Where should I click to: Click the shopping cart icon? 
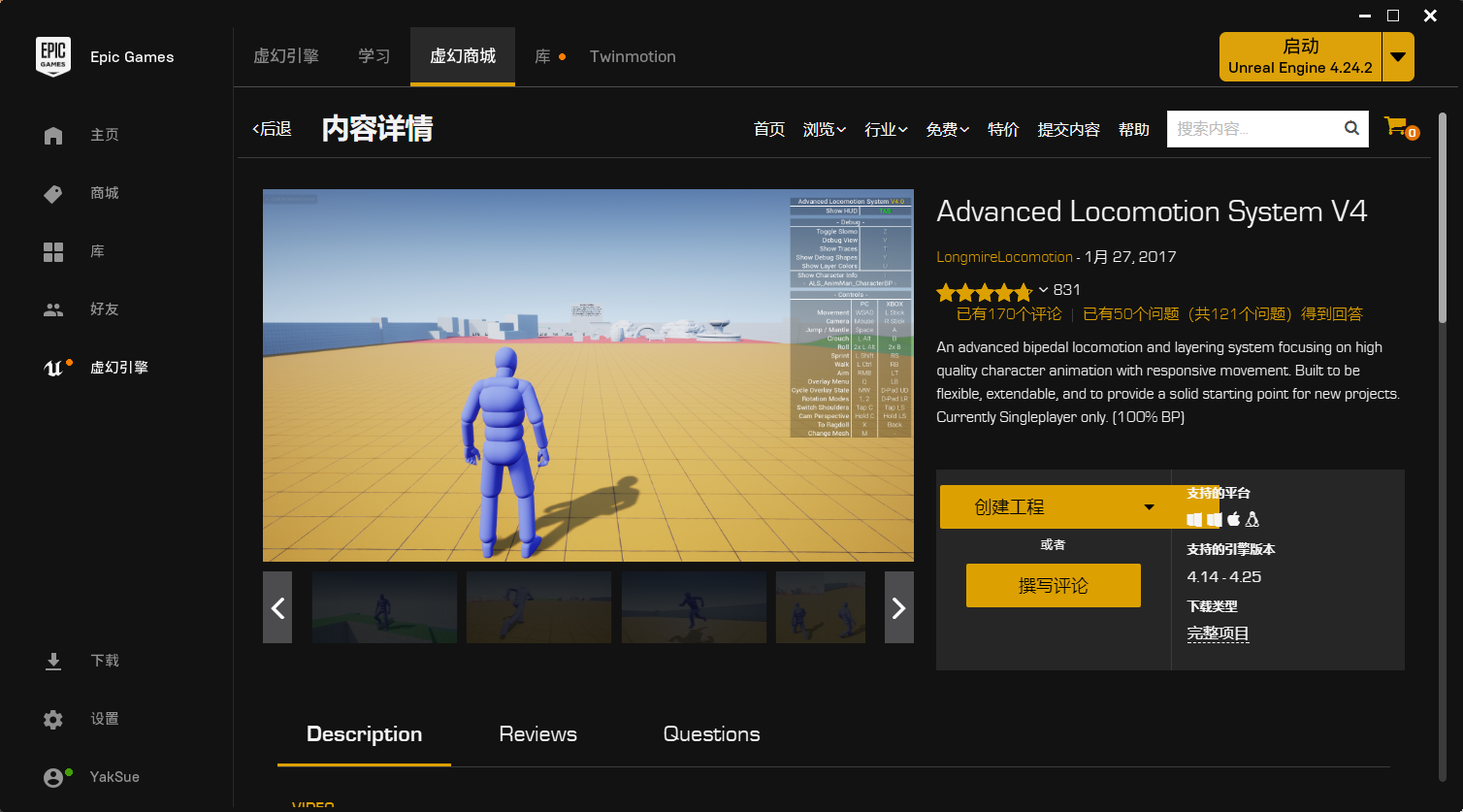(1397, 126)
